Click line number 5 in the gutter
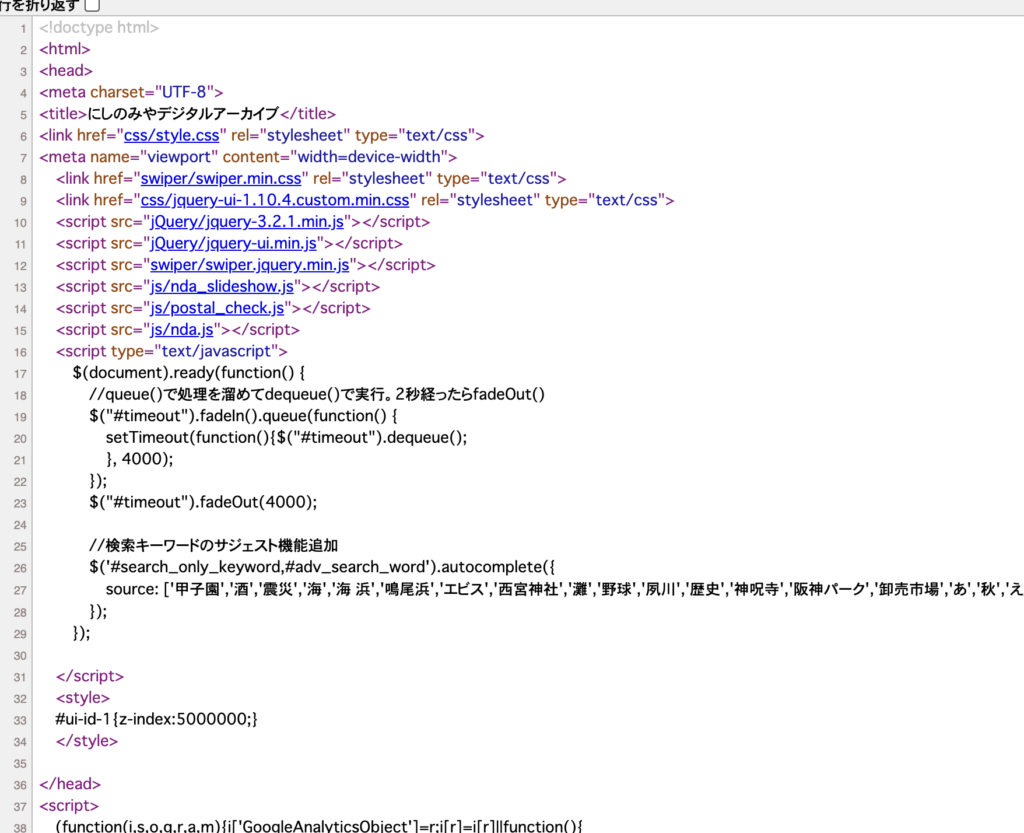 [x=24, y=115]
